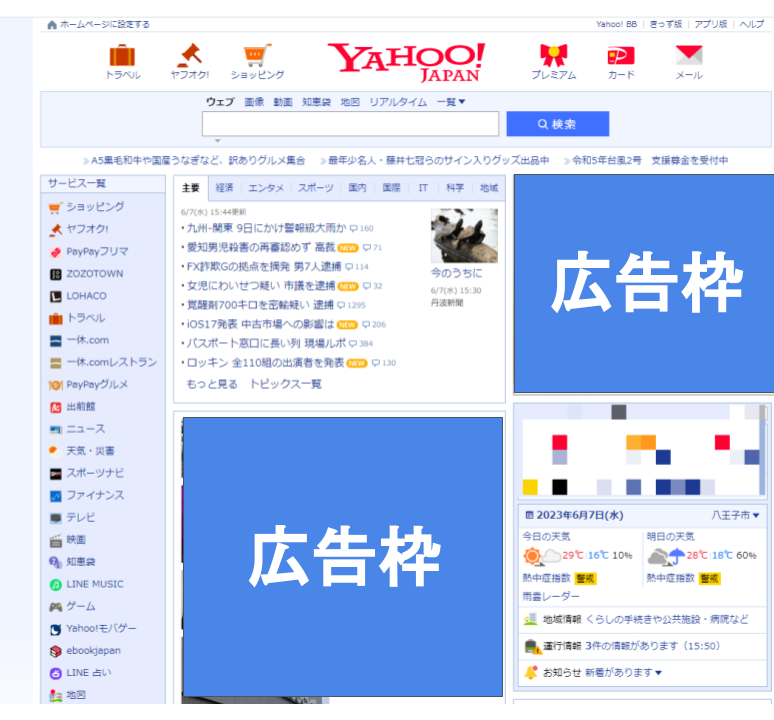Click the 今日の天気 sunny weather icon

[532, 556]
